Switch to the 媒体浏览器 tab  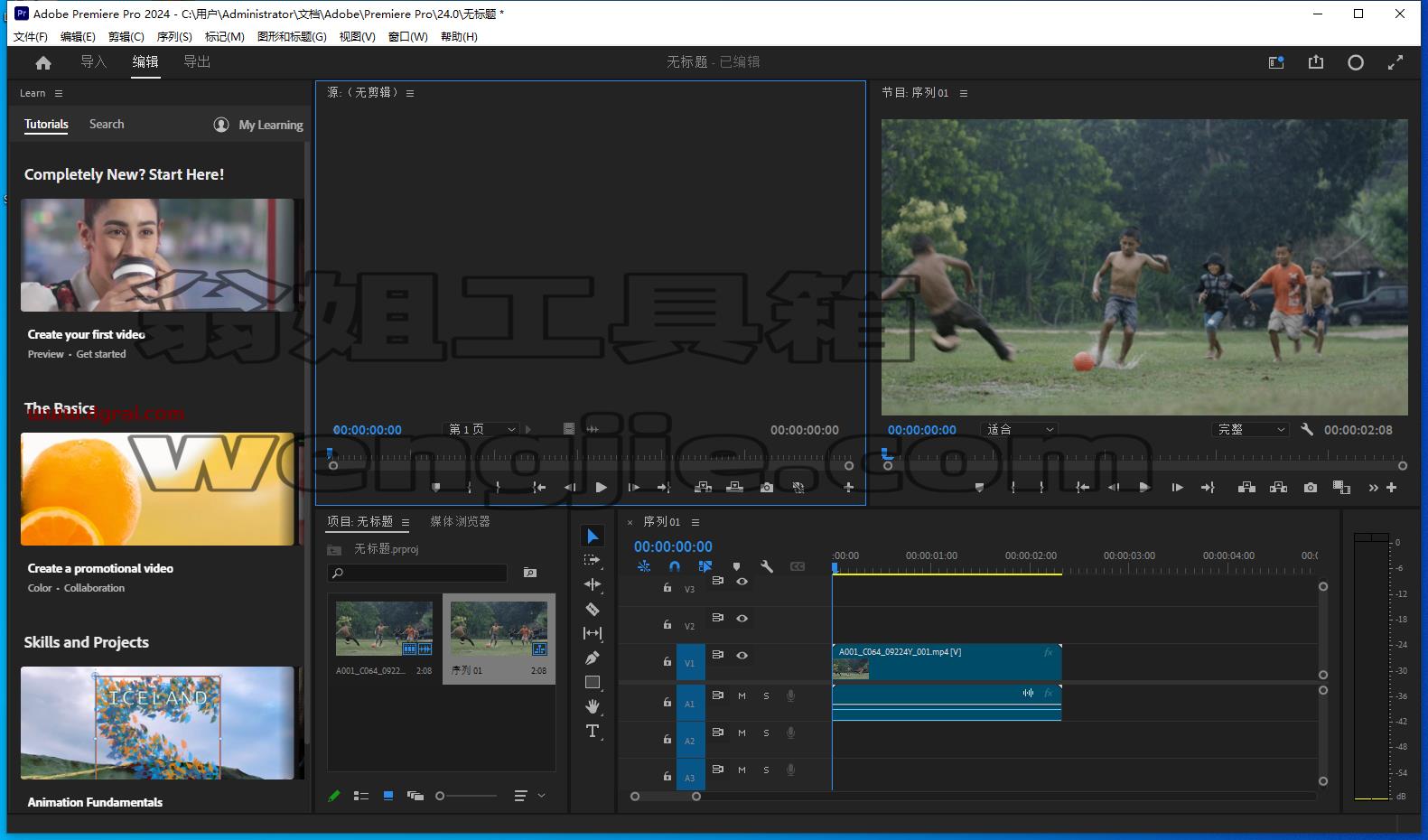(460, 521)
